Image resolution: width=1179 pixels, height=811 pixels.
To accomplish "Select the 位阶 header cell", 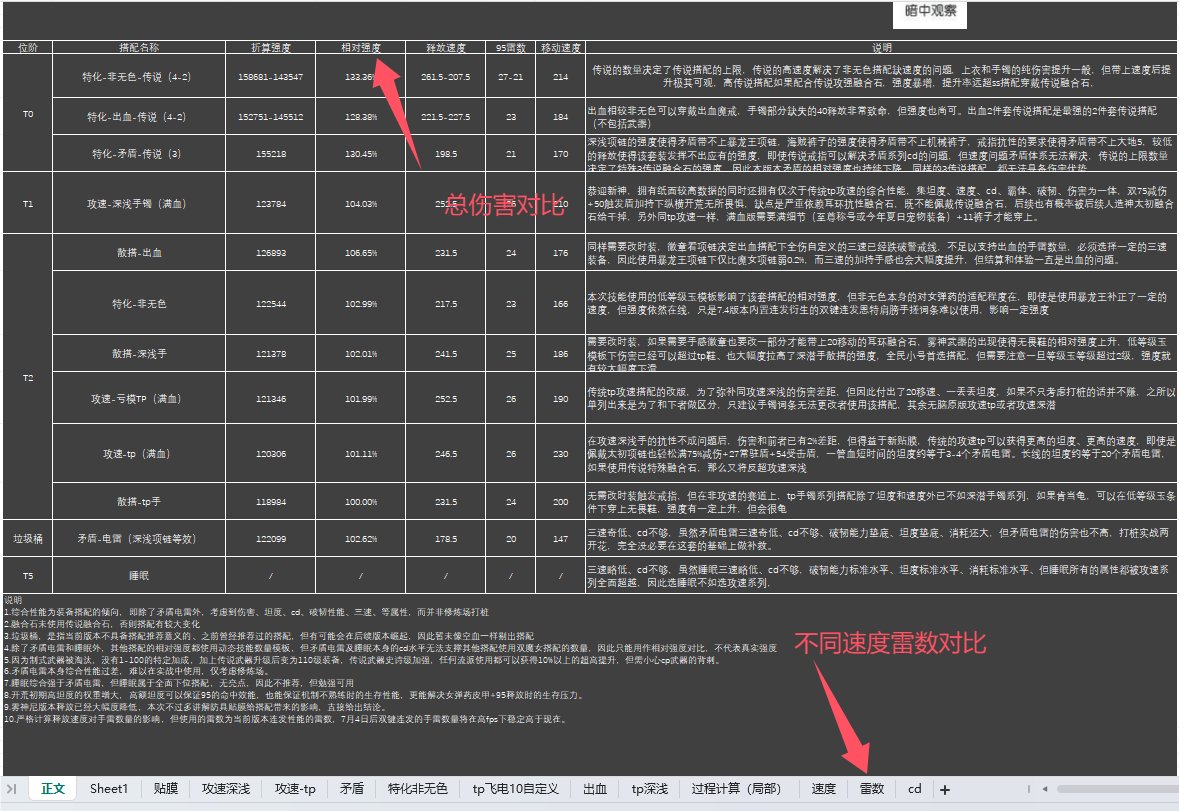I will (x=28, y=47).
